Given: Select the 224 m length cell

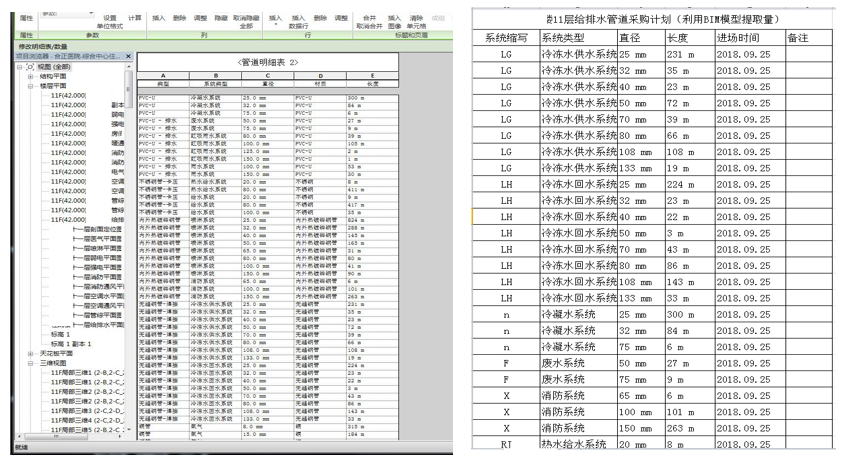Looking at the screenshot, I should coord(689,184).
